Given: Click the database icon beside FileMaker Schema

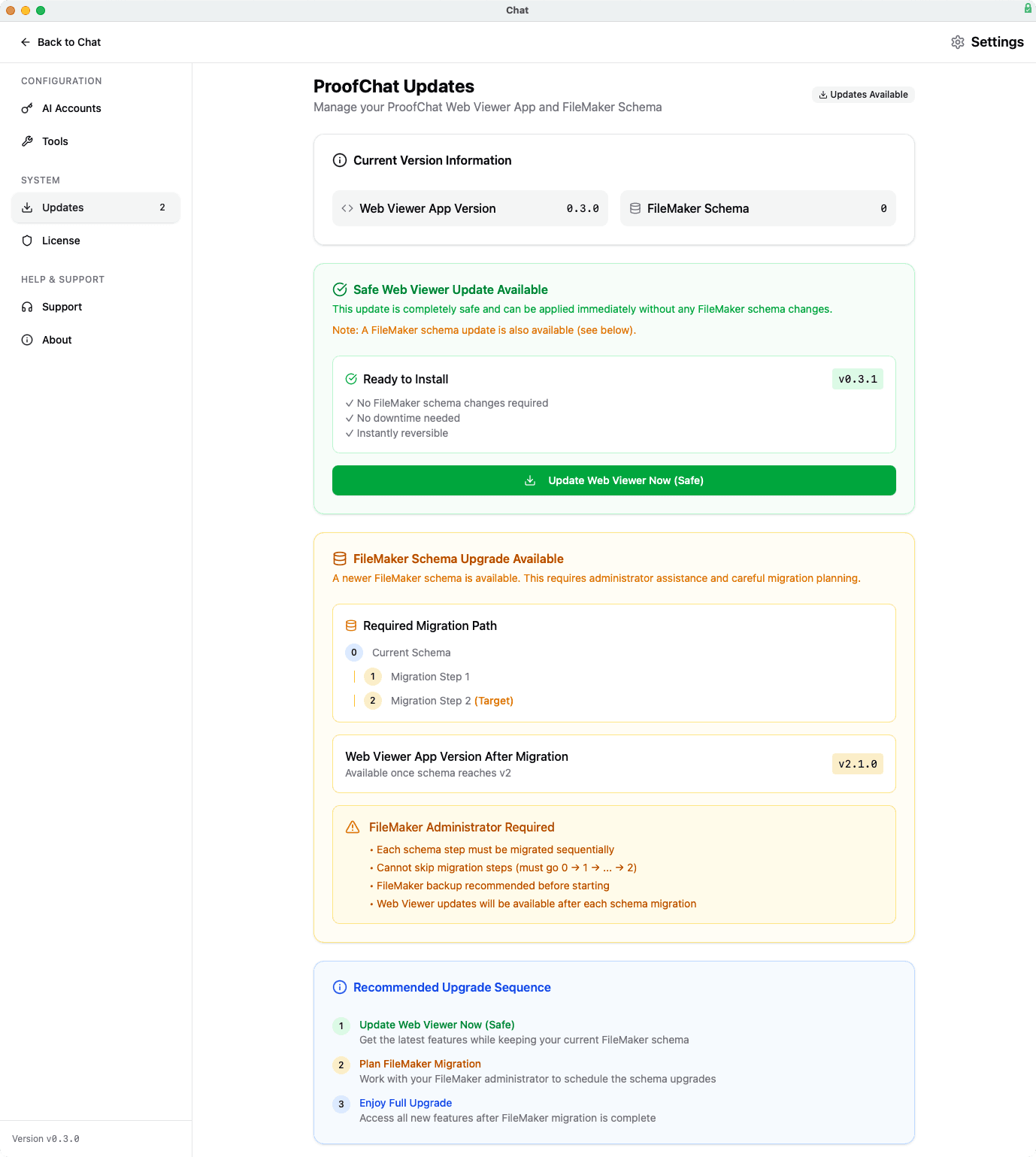Looking at the screenshot, I should click(635, 208).
